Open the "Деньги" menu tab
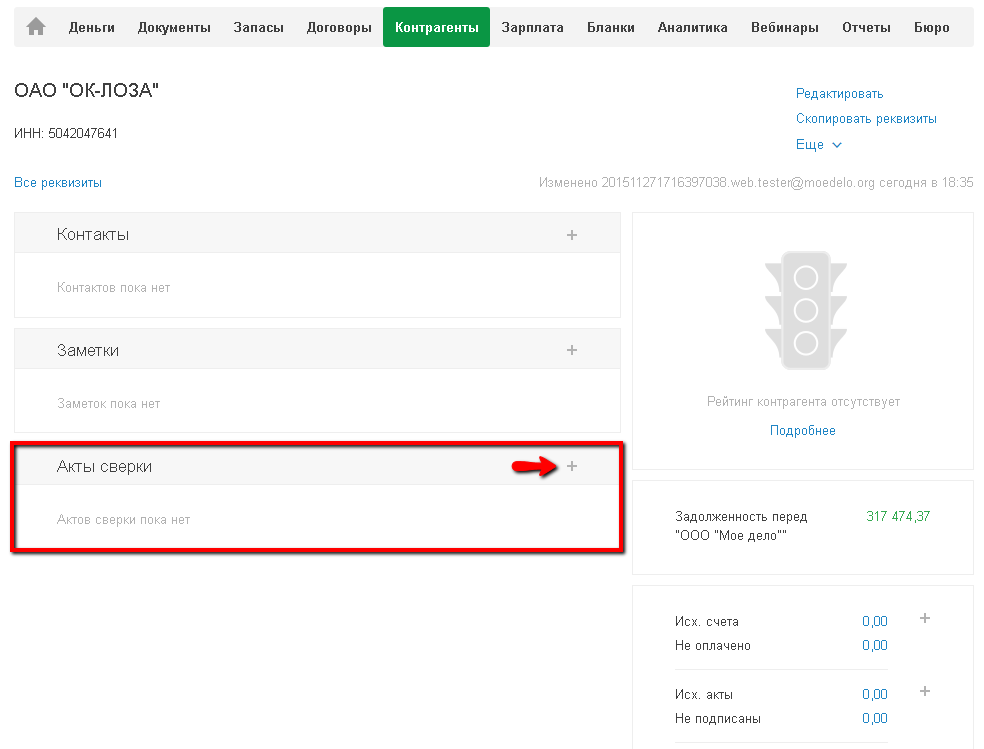 [92, 28]
